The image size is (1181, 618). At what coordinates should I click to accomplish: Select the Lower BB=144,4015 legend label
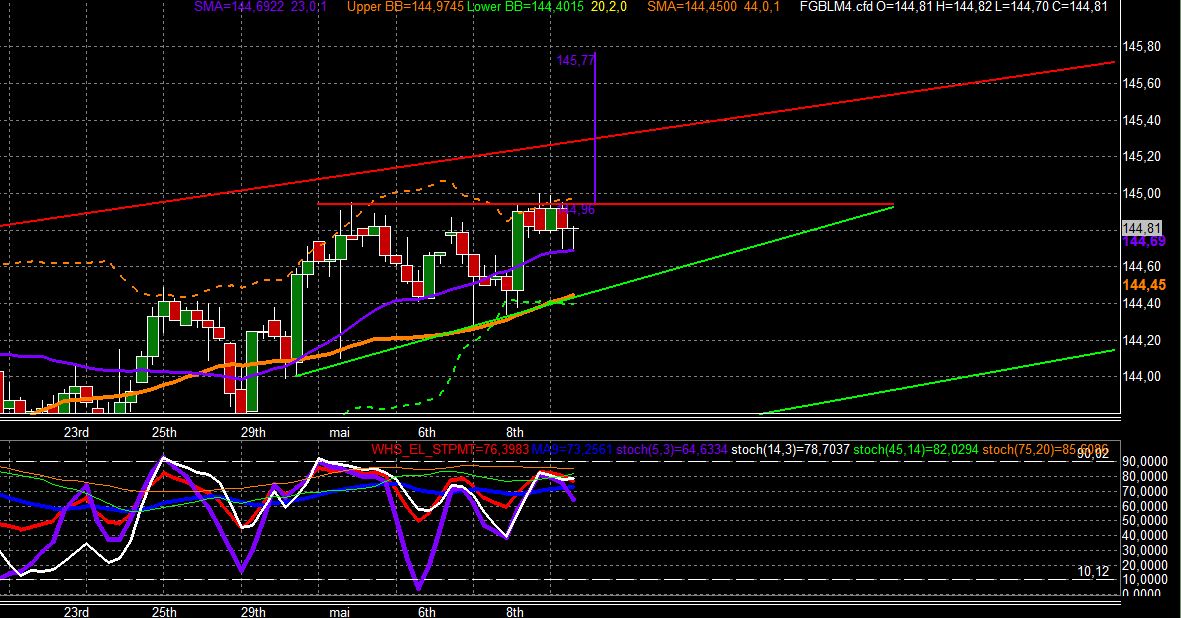click(525, 7)
